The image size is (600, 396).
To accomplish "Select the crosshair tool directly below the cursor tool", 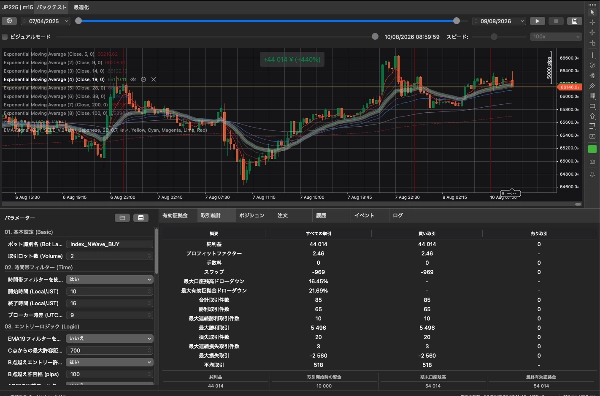I will coord(592,22).
